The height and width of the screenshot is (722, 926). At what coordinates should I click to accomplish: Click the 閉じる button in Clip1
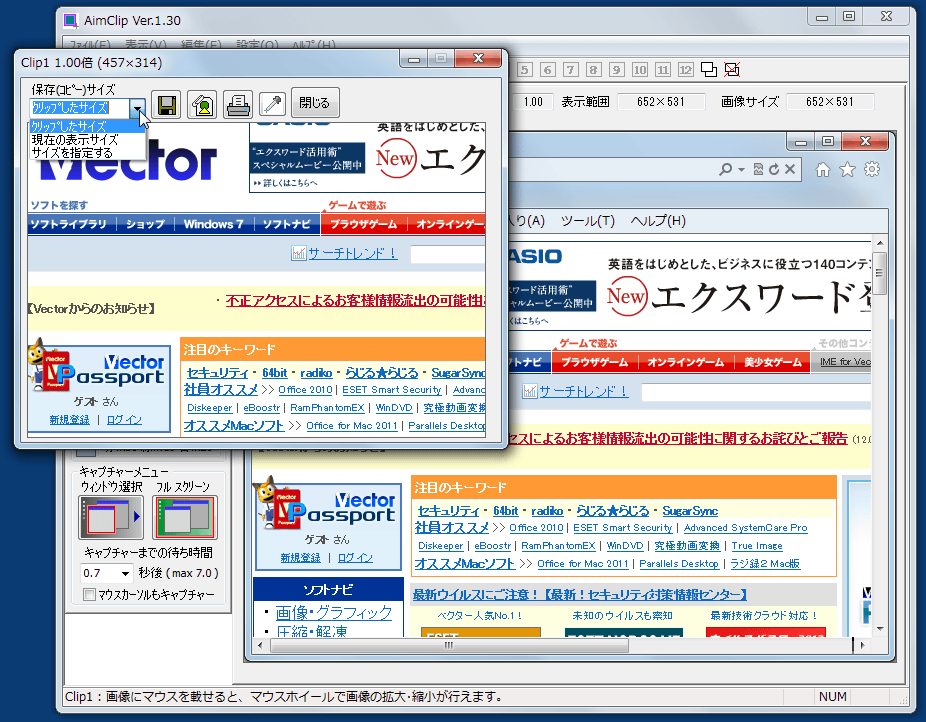(x=314, y=103)
